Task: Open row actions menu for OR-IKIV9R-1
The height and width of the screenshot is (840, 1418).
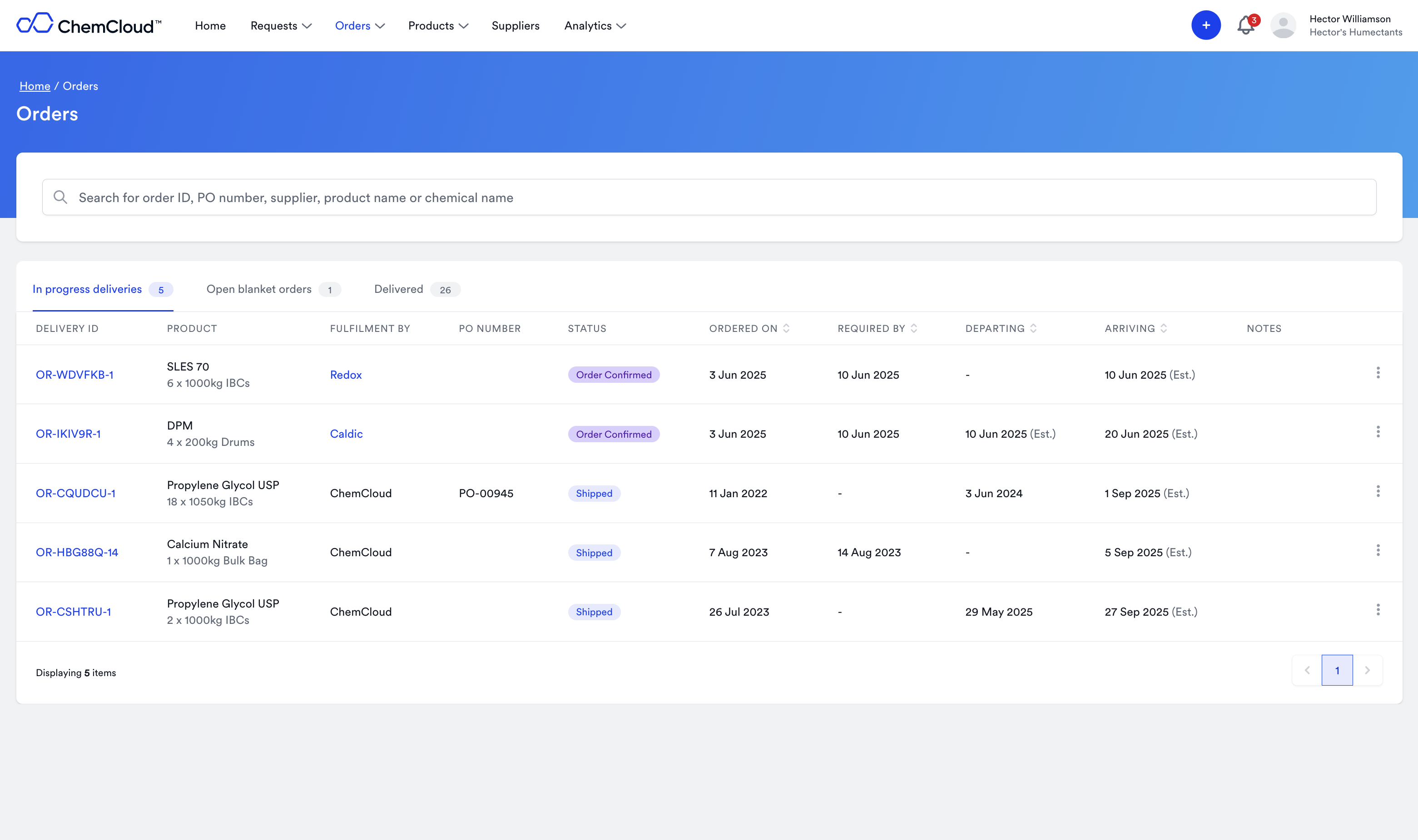Action: (1378, 432)
